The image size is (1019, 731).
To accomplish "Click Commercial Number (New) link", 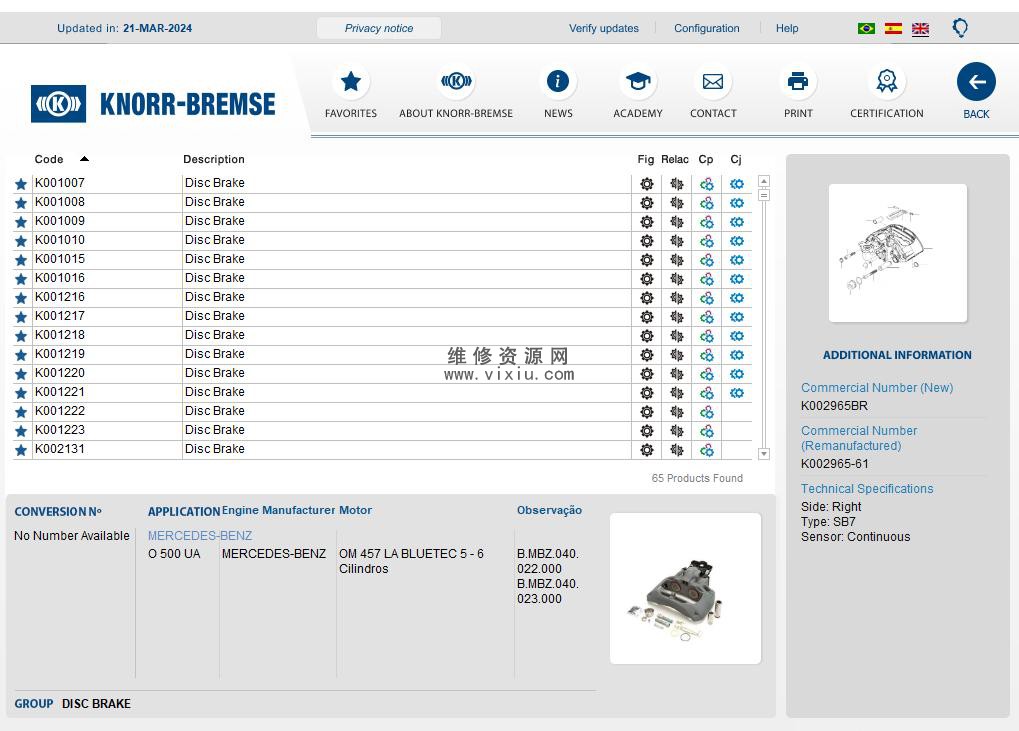I will 877,387.
